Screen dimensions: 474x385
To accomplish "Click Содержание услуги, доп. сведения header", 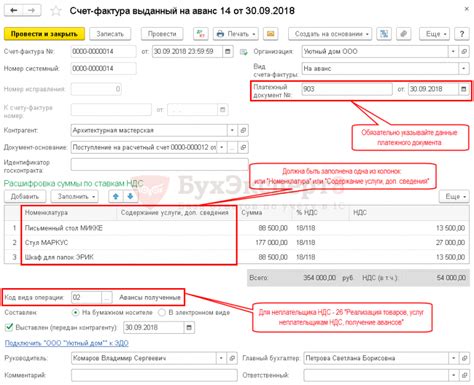I will tap(176, 213).
